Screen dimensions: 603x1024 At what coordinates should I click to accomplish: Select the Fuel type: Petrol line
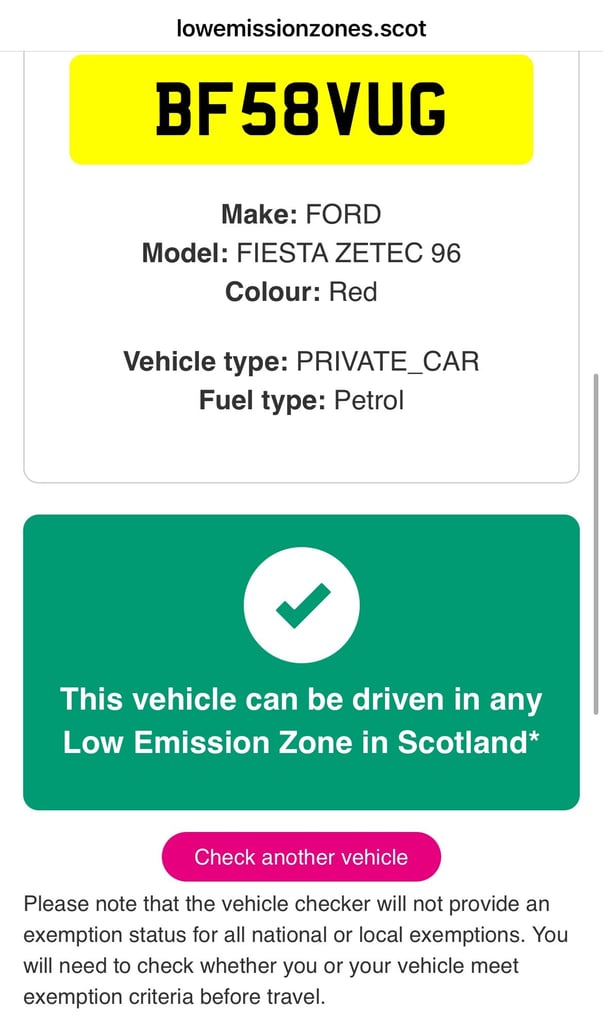tap(301, 401)
